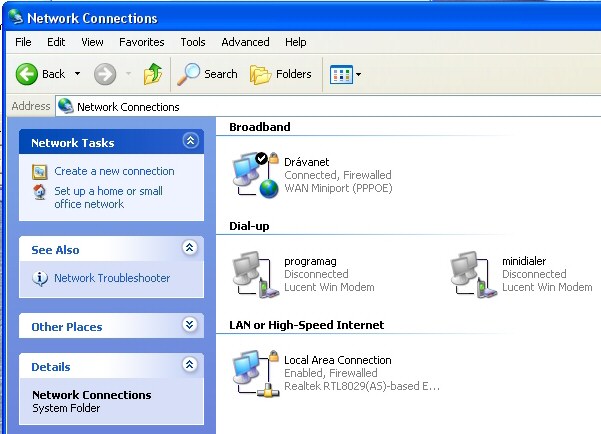Select the programag dial-up connection icon
This screenshot has width=601, height=434.
tap(255, 274)
